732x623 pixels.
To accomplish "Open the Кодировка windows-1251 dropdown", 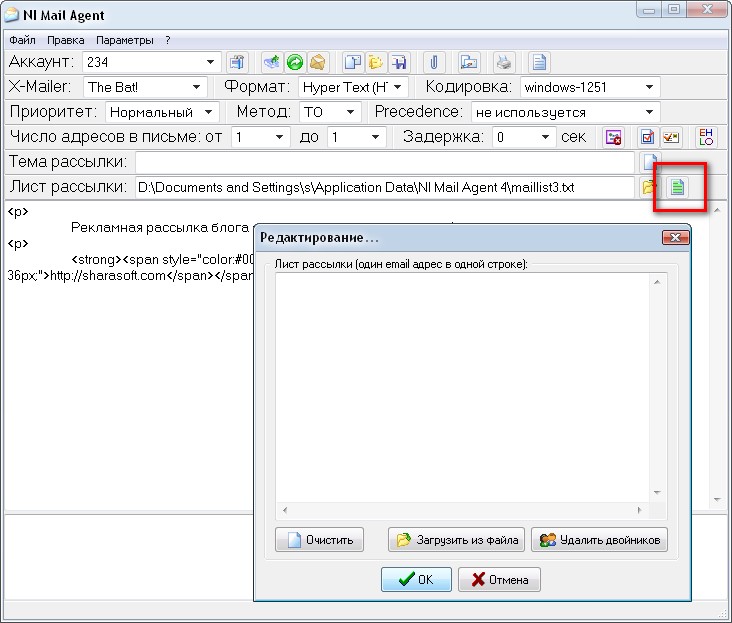I will tap(590, 87).
